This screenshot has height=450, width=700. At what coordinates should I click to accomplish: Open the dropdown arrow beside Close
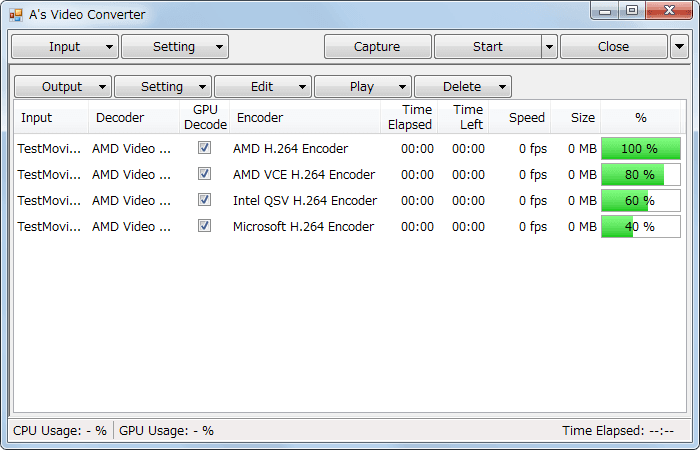[679, 47]
